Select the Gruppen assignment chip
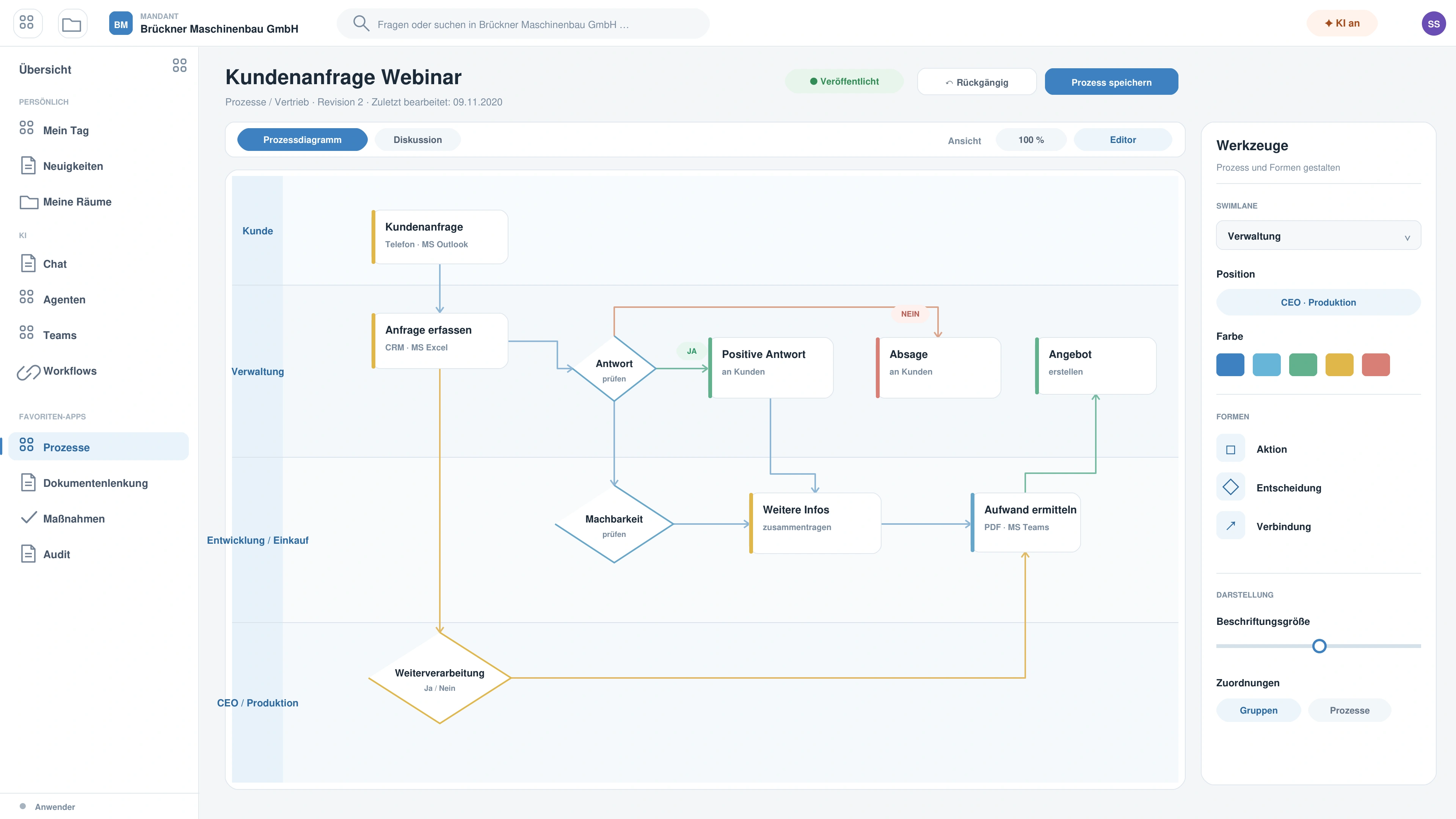Image resolution: width=1456 pixels, height=819 pixels. (1258, 711)
